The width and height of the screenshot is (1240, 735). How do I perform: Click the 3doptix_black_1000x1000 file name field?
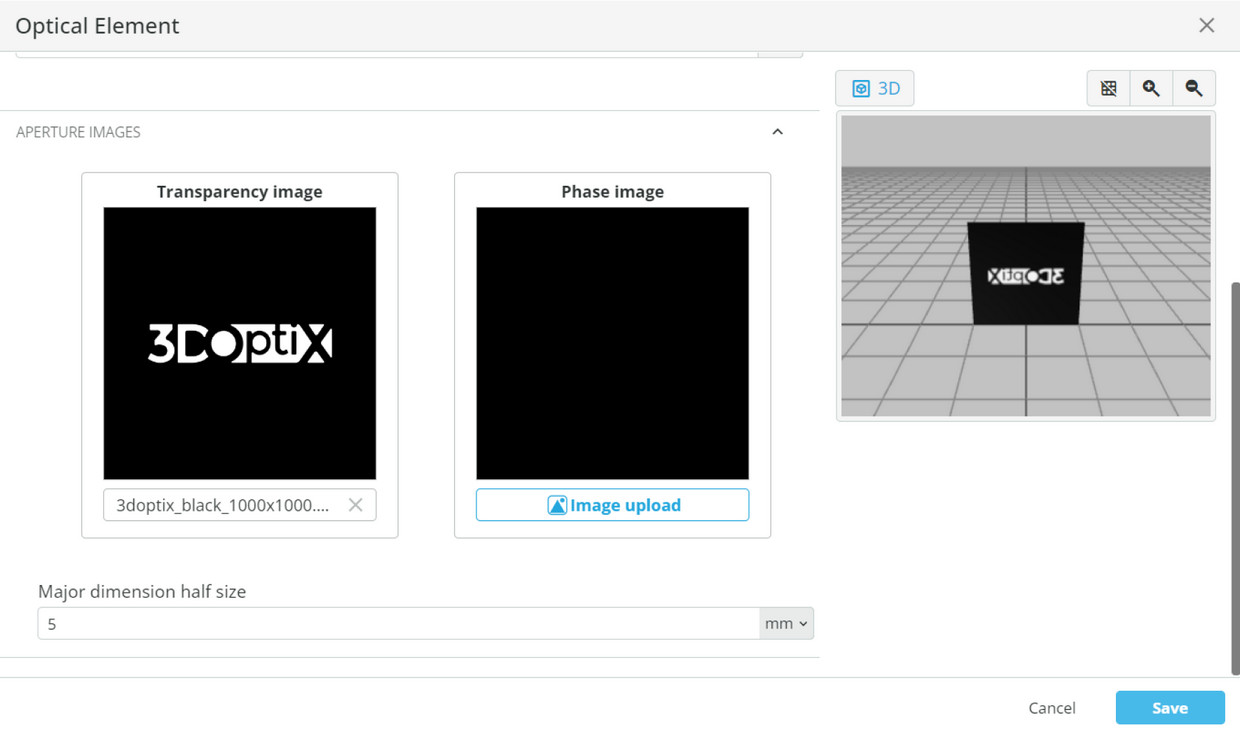click(240, 505)
